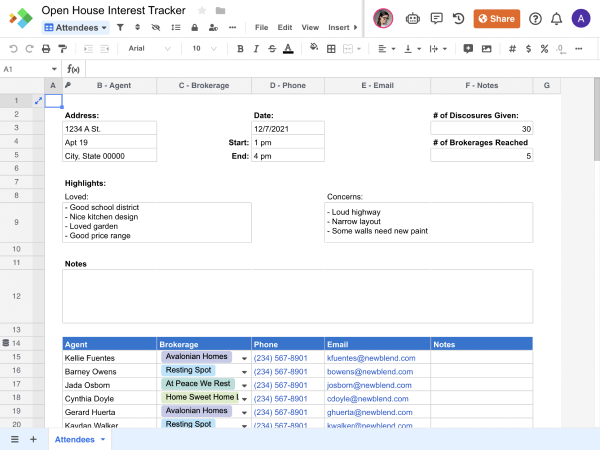Click the orange Share button

tap(497, 18)
